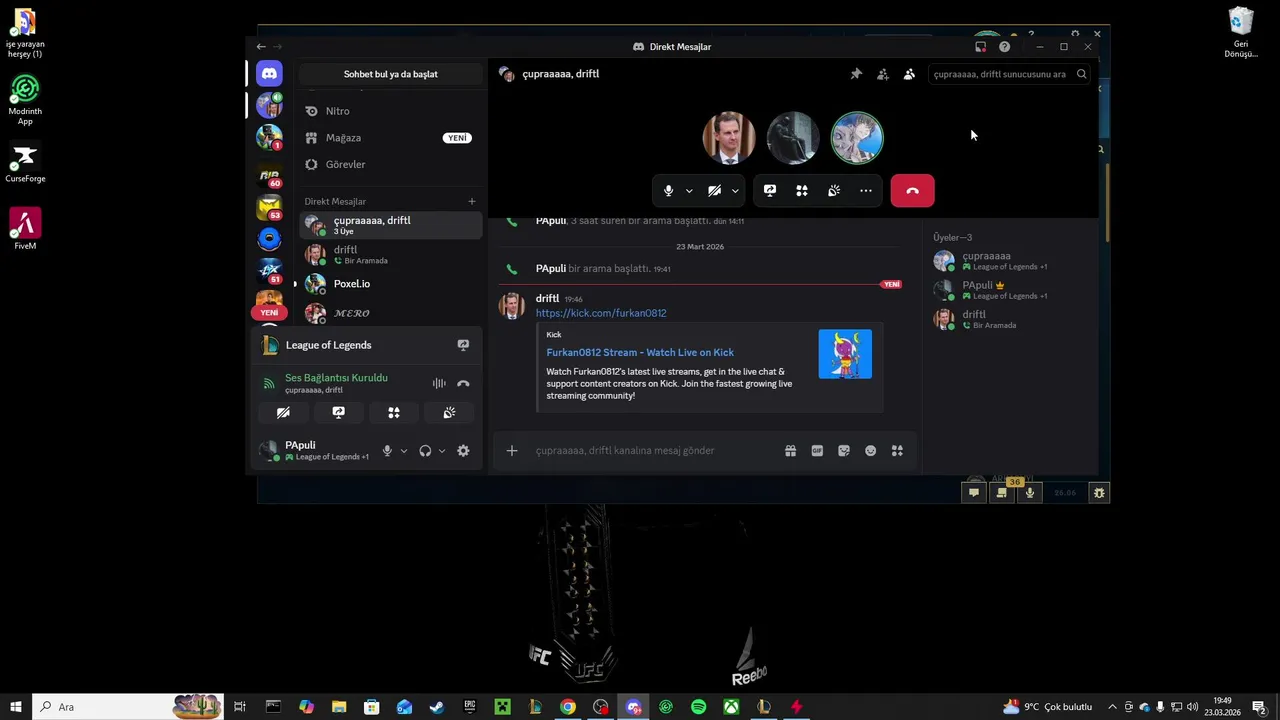This screenshot has width=1280, height=720.
Task: Open the sticker picker
Action: [x=844, y=451]
